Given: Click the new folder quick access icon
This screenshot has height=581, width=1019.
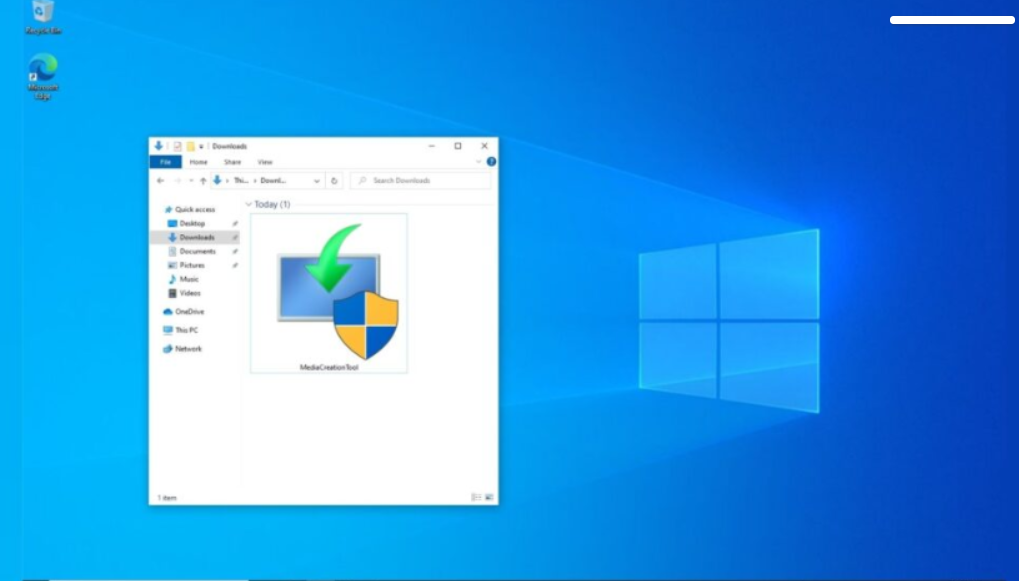Looking at the screenshot, I should click(189, 146).
